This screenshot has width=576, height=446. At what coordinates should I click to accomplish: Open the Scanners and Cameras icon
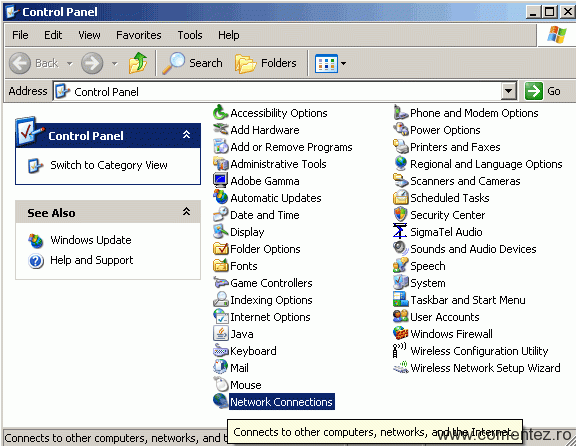[x=400, y=180]
